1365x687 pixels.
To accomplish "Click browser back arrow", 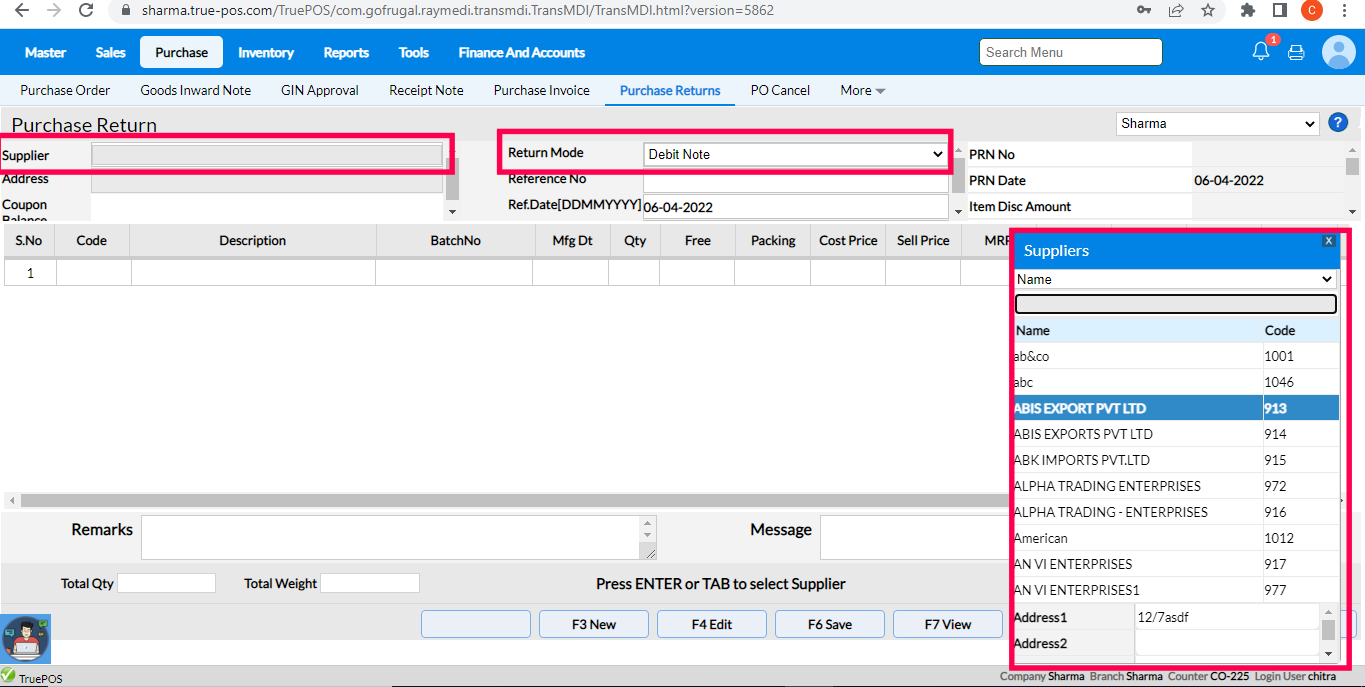I will pyautogui.click(x=22, y=10).
